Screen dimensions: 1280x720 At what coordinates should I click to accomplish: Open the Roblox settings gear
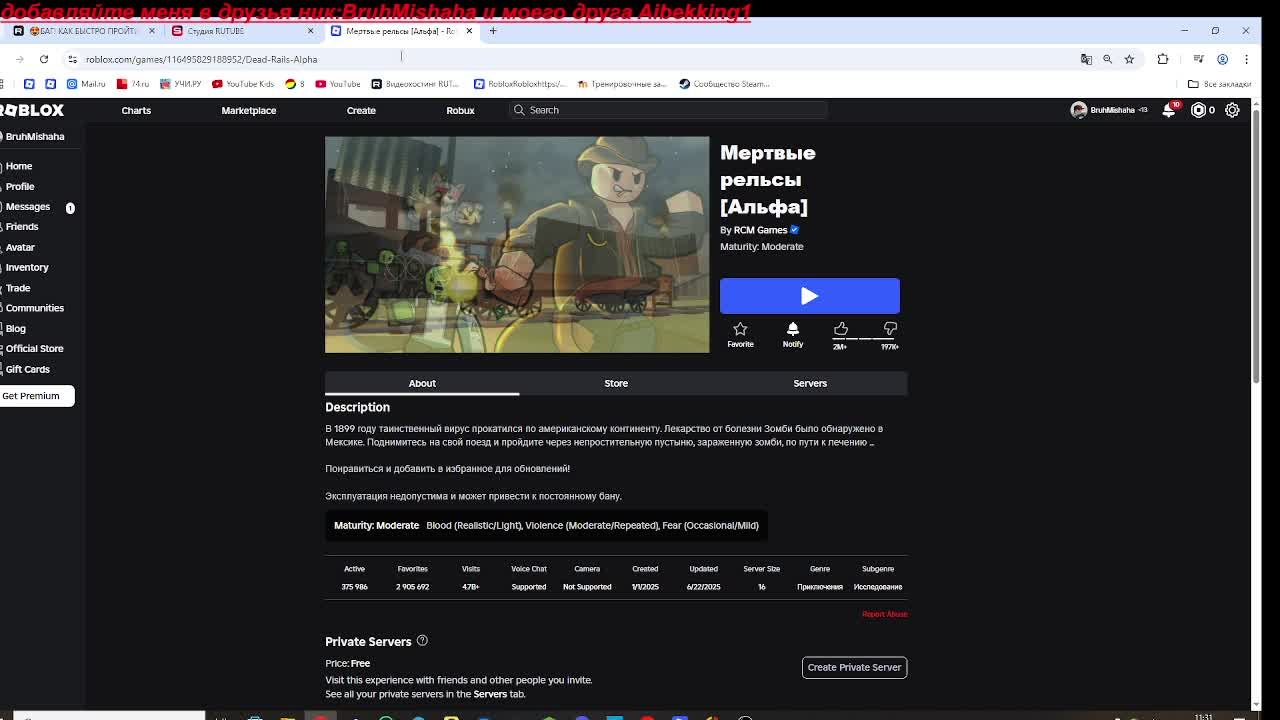point(1232,110)
